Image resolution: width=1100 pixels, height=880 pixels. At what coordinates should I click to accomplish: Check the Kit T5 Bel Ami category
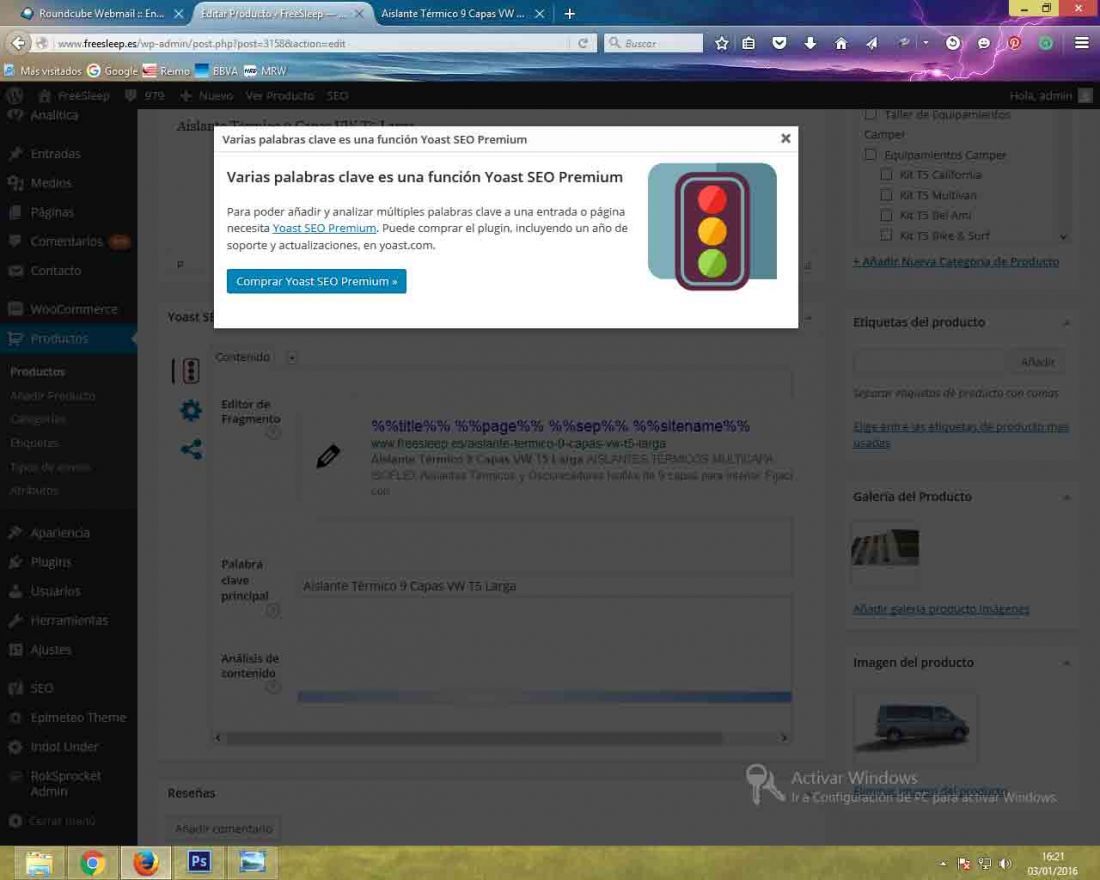point(886,215)
